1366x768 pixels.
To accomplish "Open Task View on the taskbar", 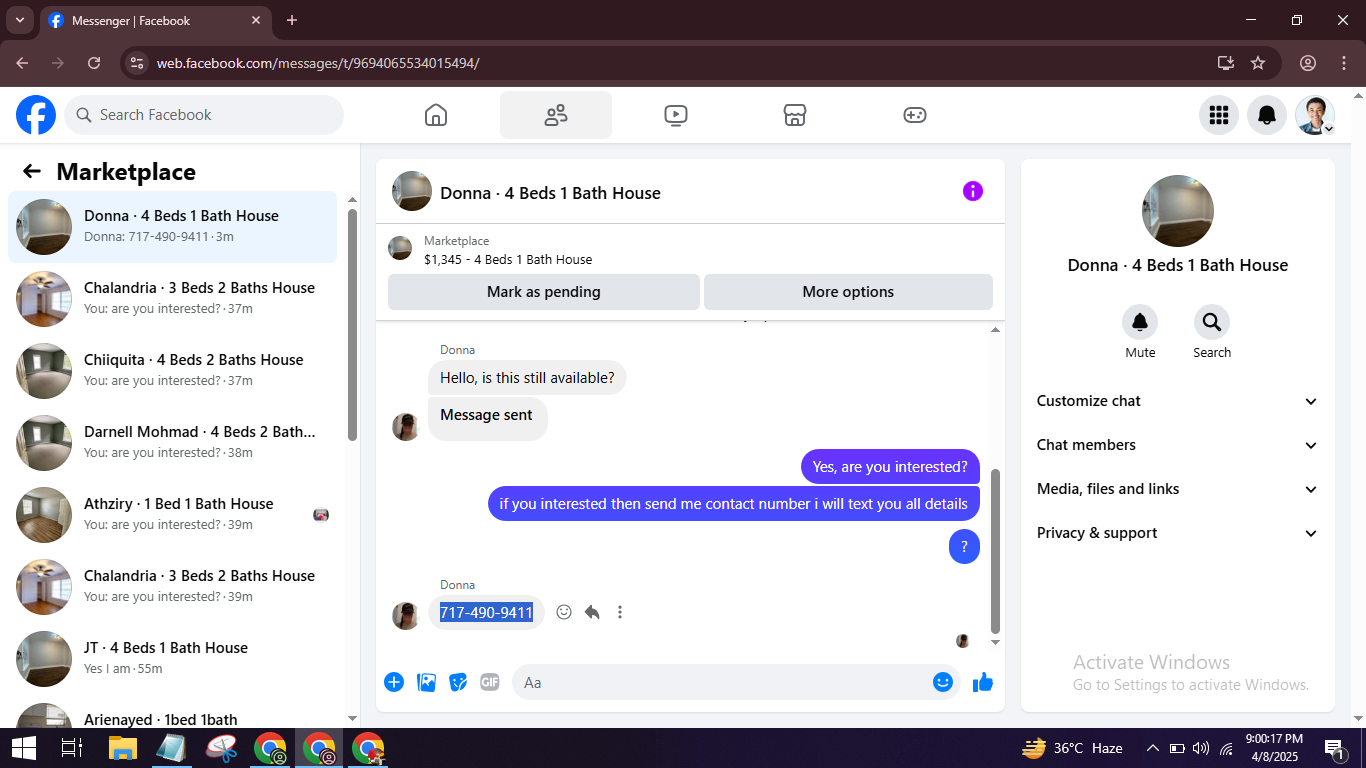I will click(x=72, y=748).
